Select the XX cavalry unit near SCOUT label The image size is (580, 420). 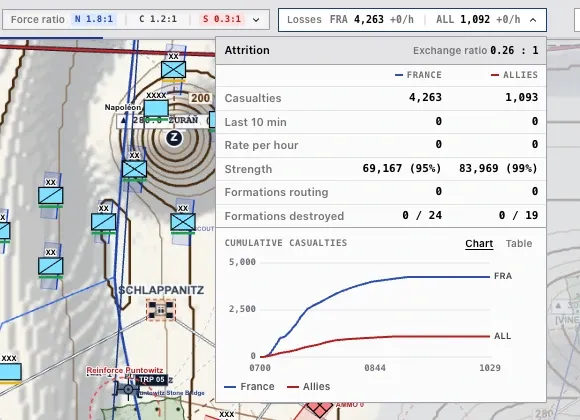(x=183, y=222)
